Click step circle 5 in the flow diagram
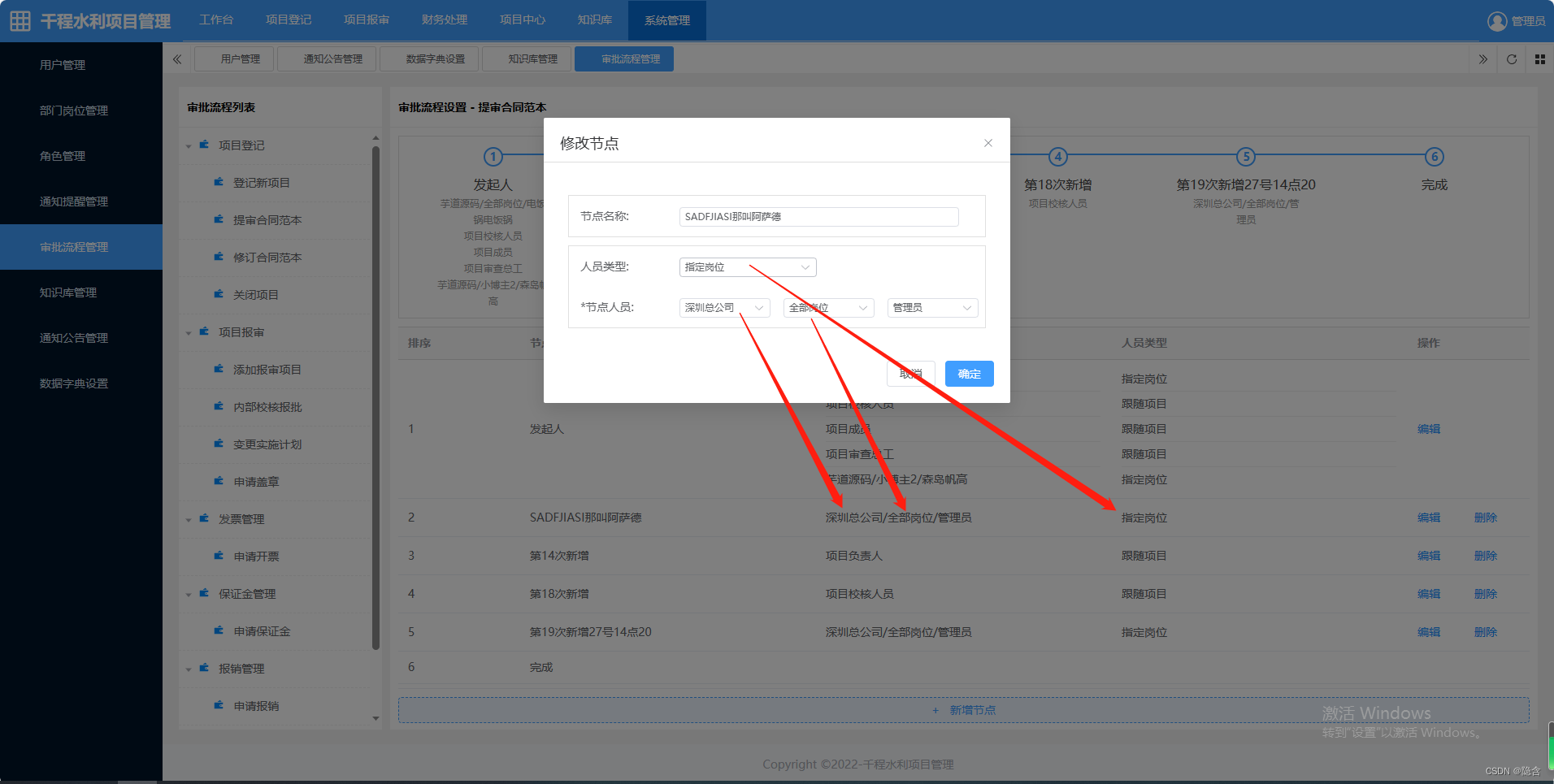 tap(1246, 157)
